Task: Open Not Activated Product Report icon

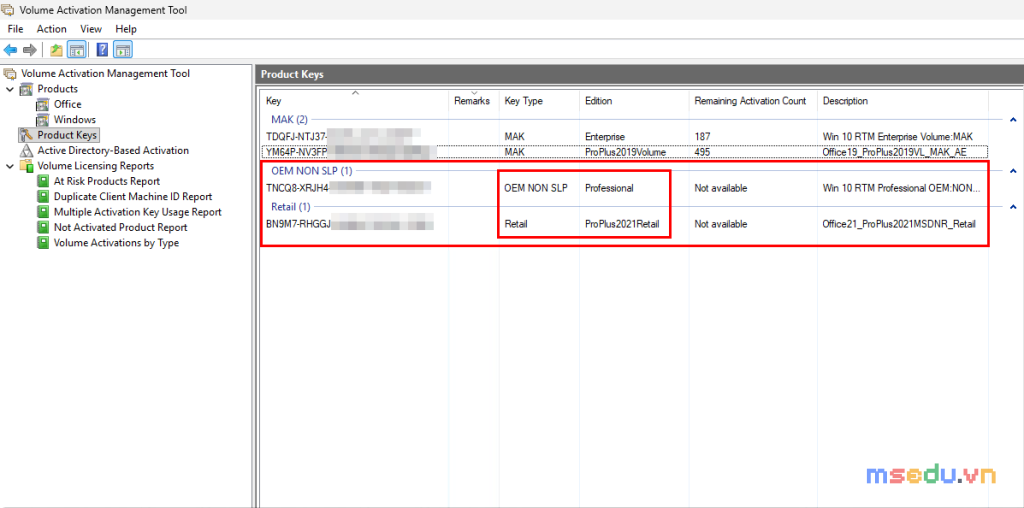Action: click(42, 227)
